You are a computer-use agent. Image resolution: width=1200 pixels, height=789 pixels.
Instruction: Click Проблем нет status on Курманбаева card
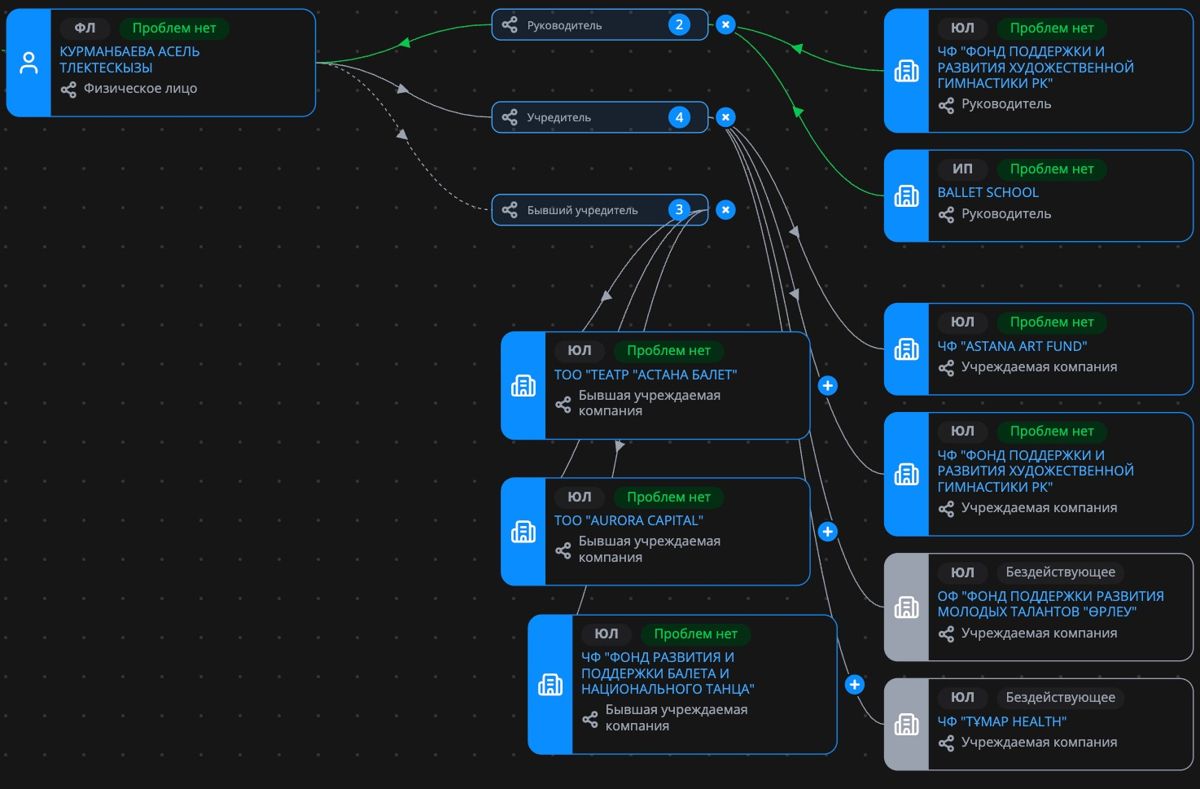click(x=174, y=28)
